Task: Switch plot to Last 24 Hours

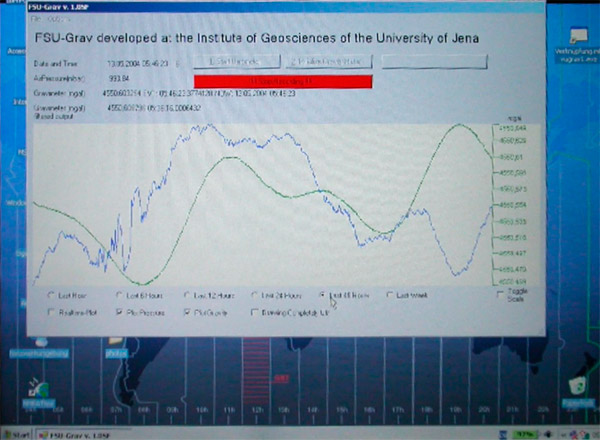Action: coord(254,296)
